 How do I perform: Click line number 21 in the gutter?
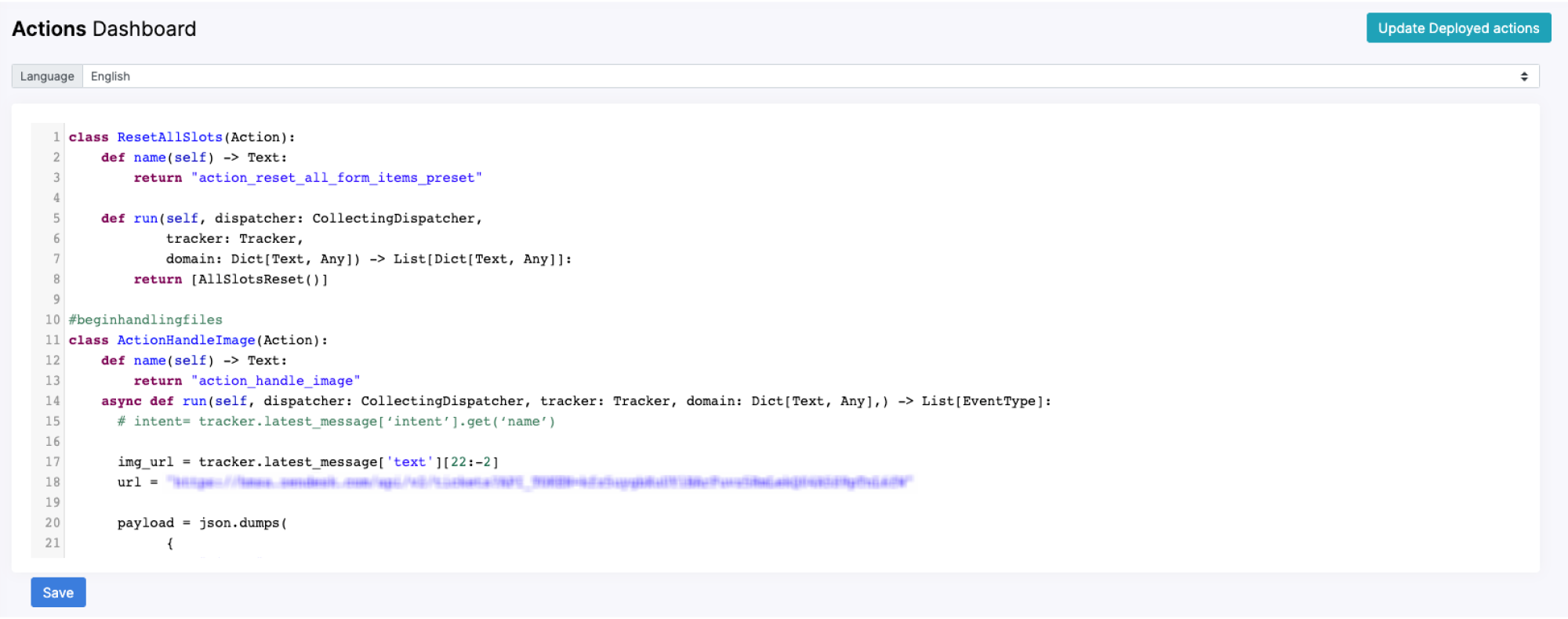53,543
